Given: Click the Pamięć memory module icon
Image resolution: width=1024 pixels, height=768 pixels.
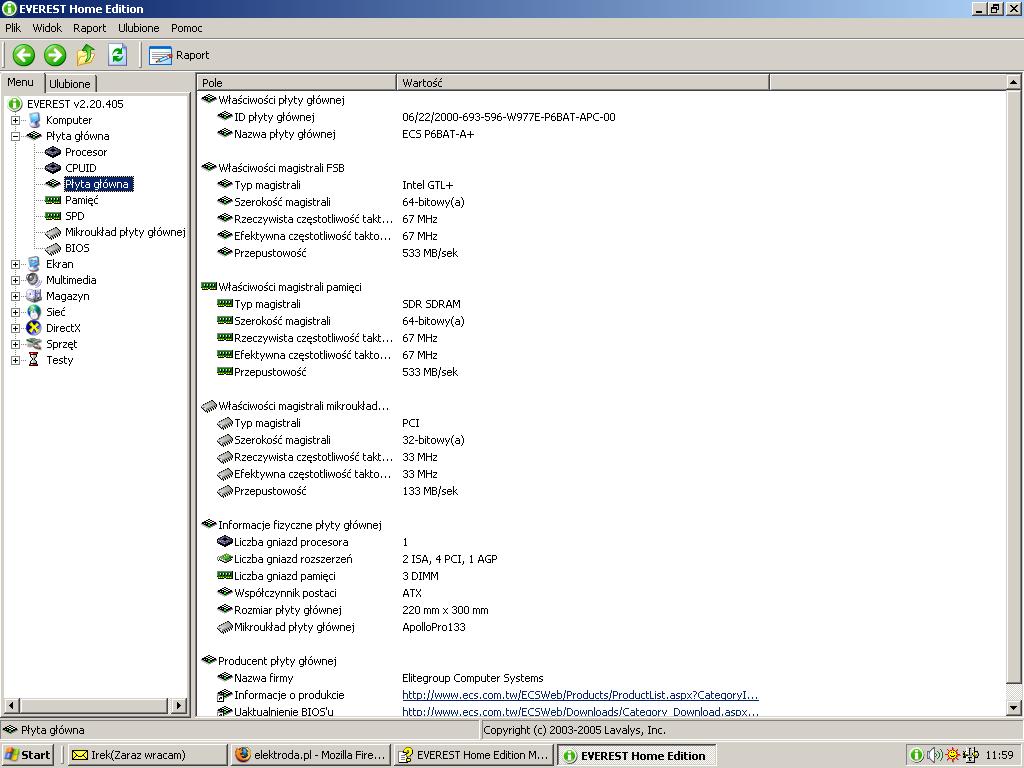Looking at the screenshot, I should pos(53,200).
